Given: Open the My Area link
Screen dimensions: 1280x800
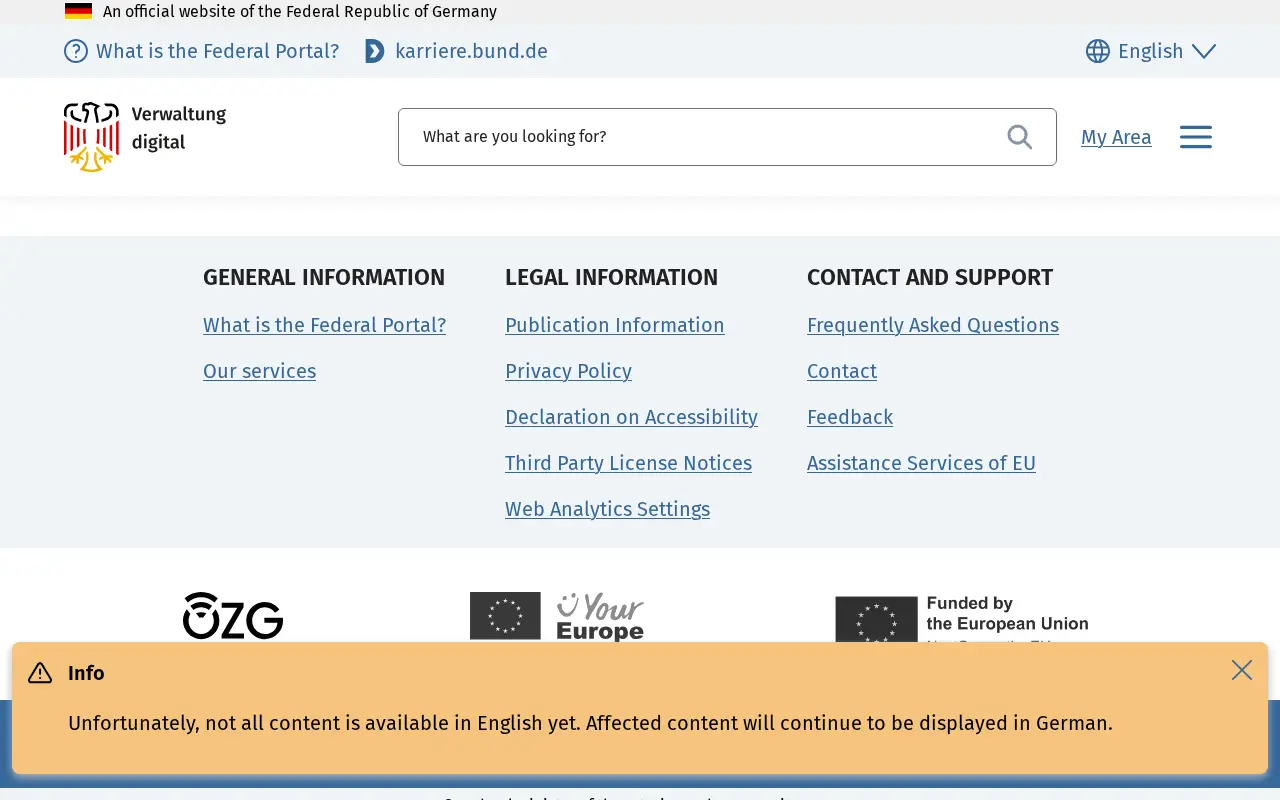Looking at the screenshot, I should tap(1116, 137).
